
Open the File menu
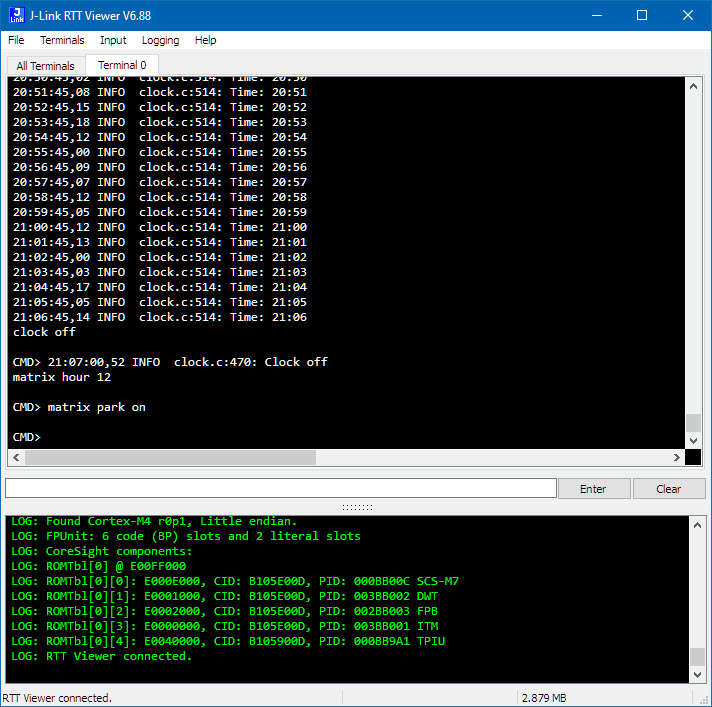click(16, 40)
